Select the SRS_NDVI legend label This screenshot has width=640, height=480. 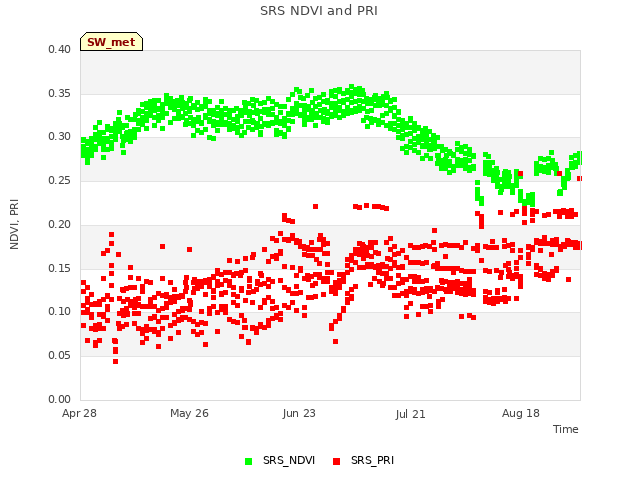(x=289, y=460)
